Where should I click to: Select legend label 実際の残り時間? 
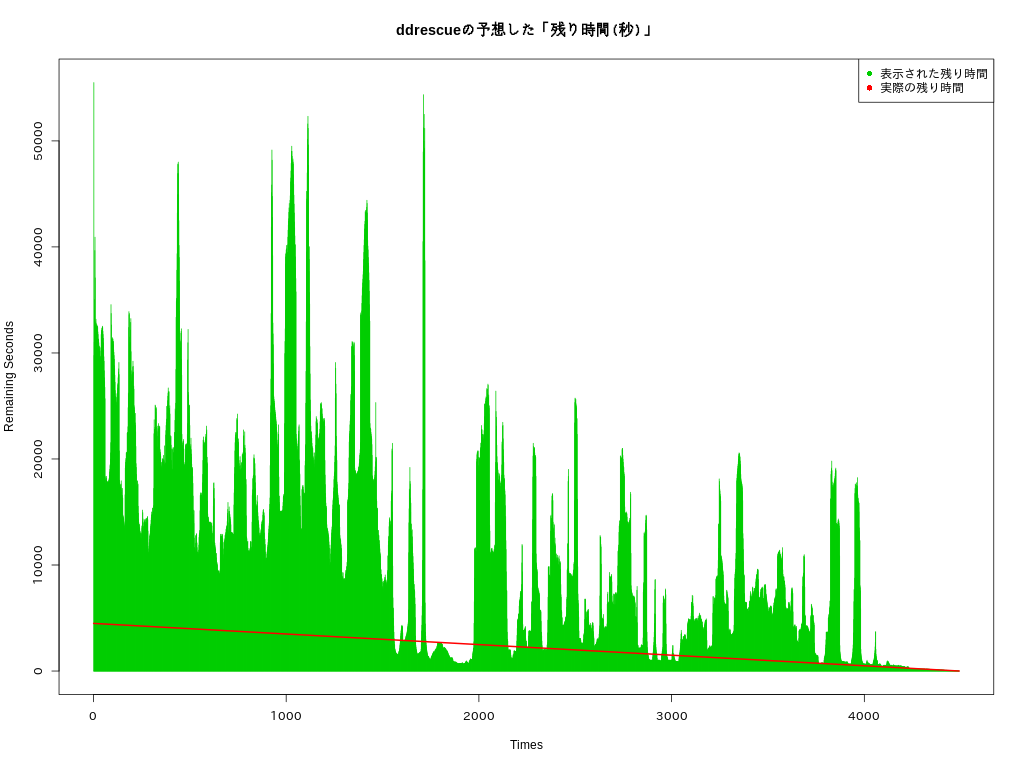pos(921,88)
